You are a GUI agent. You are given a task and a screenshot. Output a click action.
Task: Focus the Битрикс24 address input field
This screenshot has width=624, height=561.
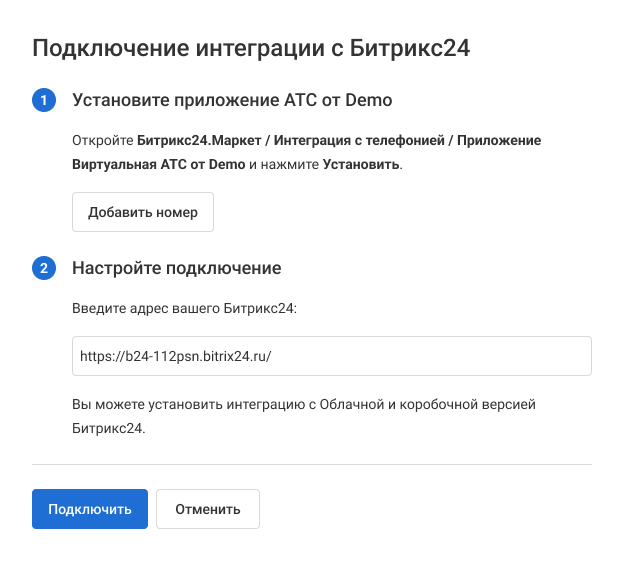332,356
